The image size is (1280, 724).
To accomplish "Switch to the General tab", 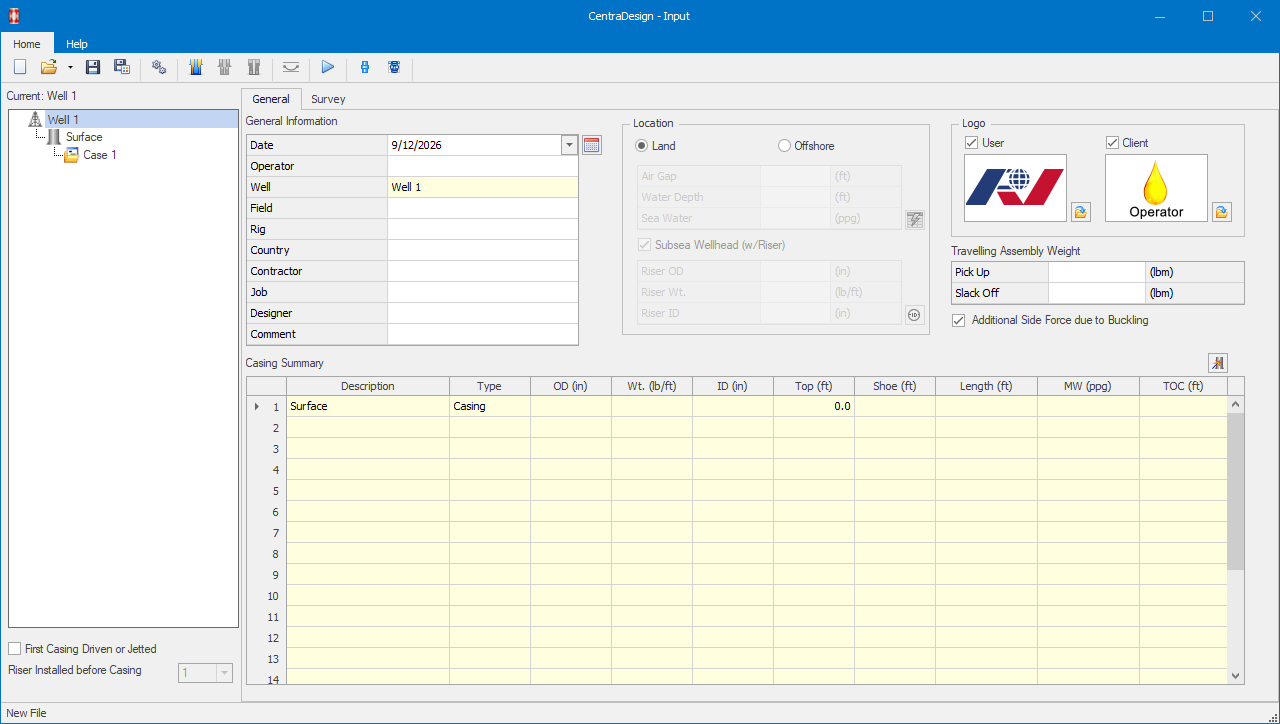I will [271, 99].
